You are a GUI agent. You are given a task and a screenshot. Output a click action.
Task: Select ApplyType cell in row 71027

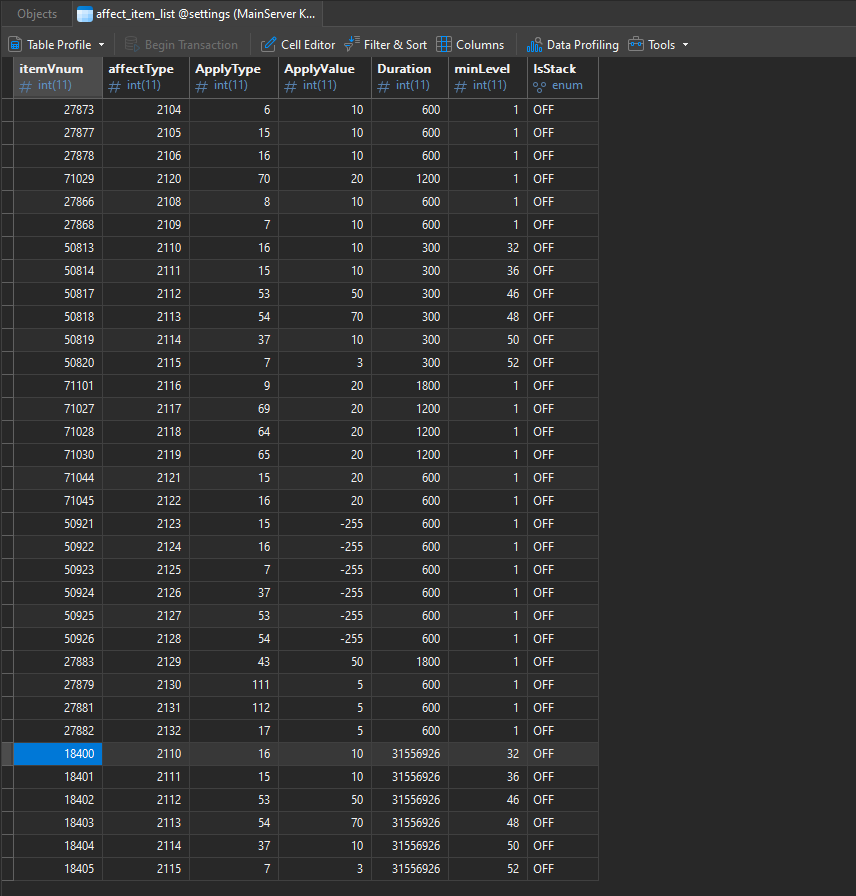click(234, 409)
